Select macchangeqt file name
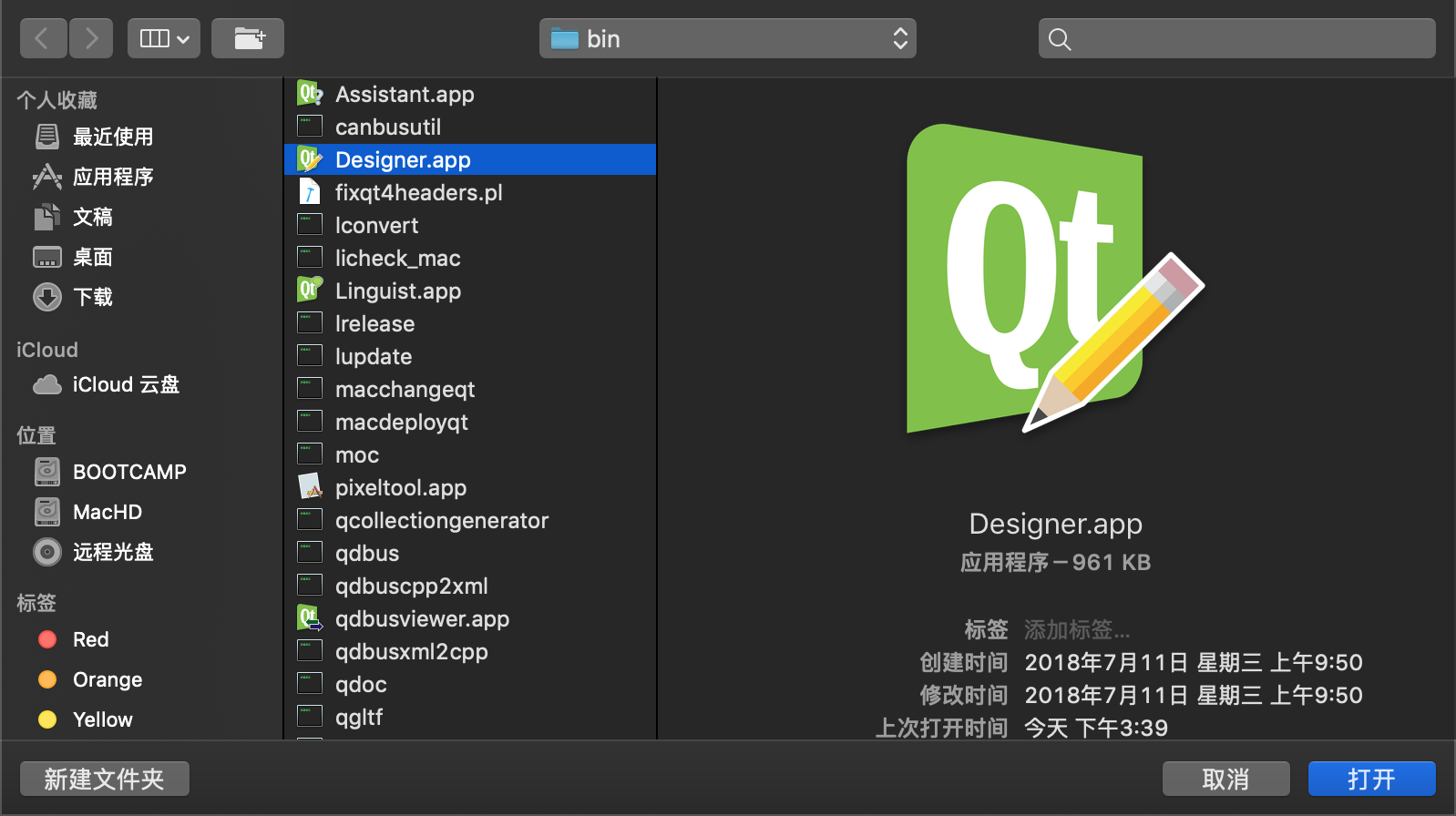The image size is (1456, 816). pyautogui.click(x=405, y=389)
